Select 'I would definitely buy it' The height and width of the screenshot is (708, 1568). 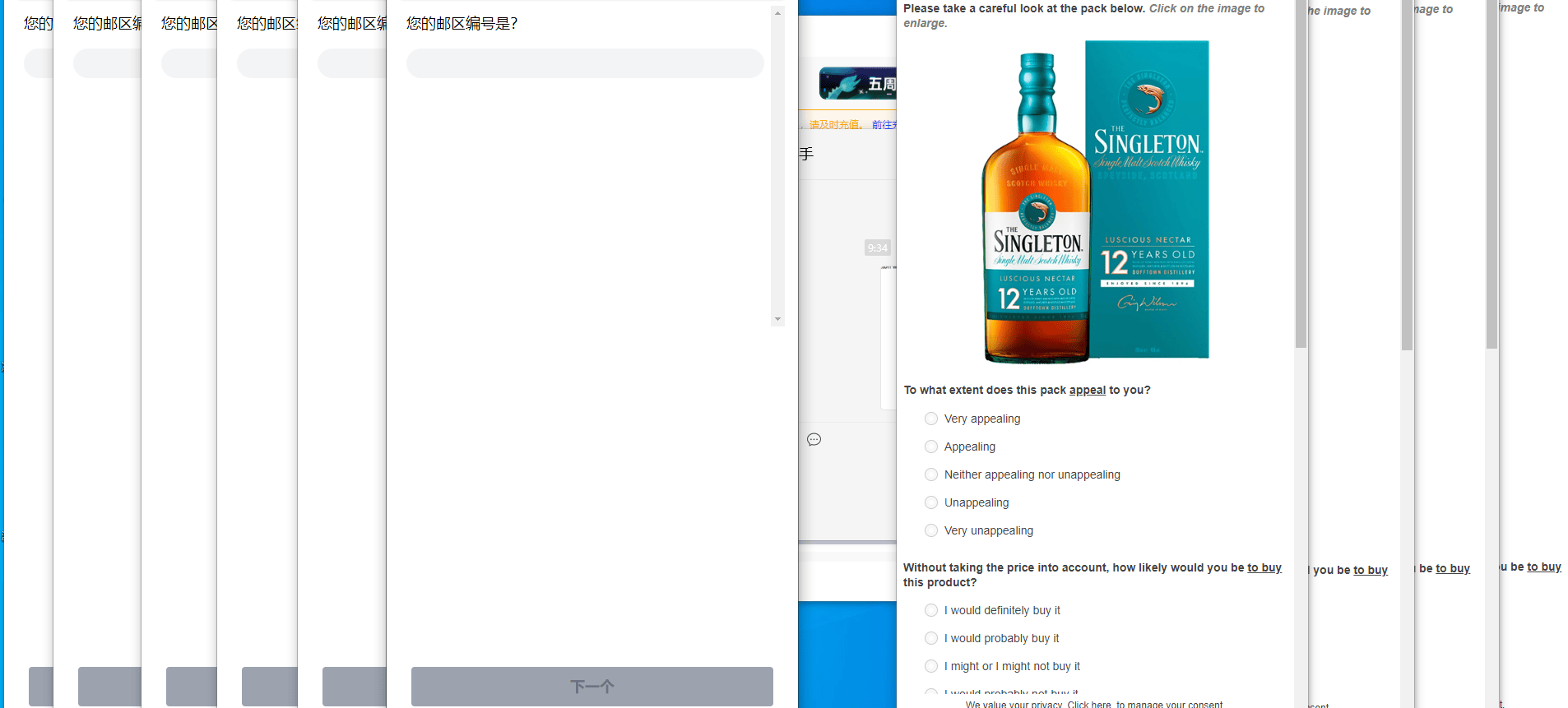tap(931, 610)
